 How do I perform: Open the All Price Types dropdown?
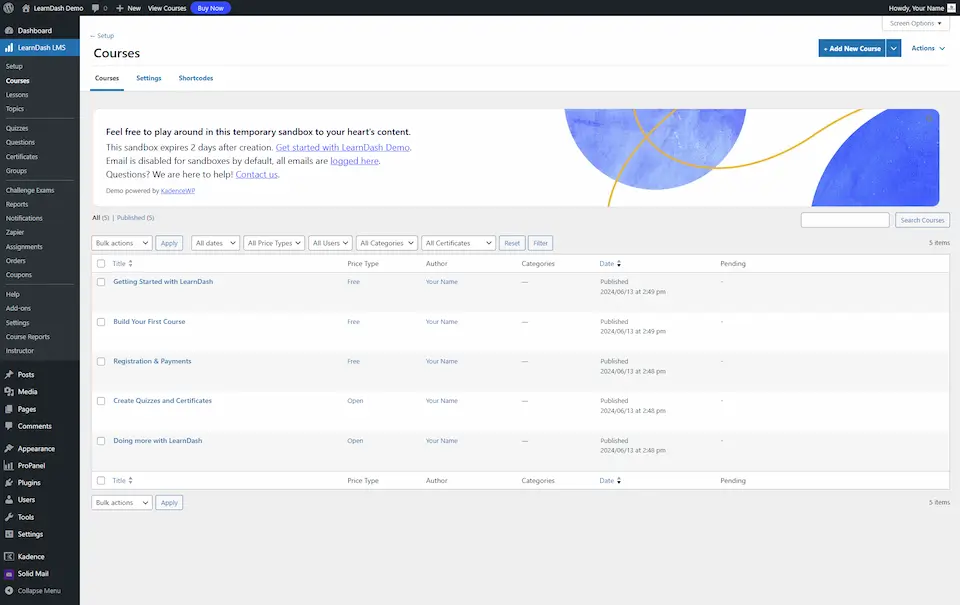click(274, 243)
